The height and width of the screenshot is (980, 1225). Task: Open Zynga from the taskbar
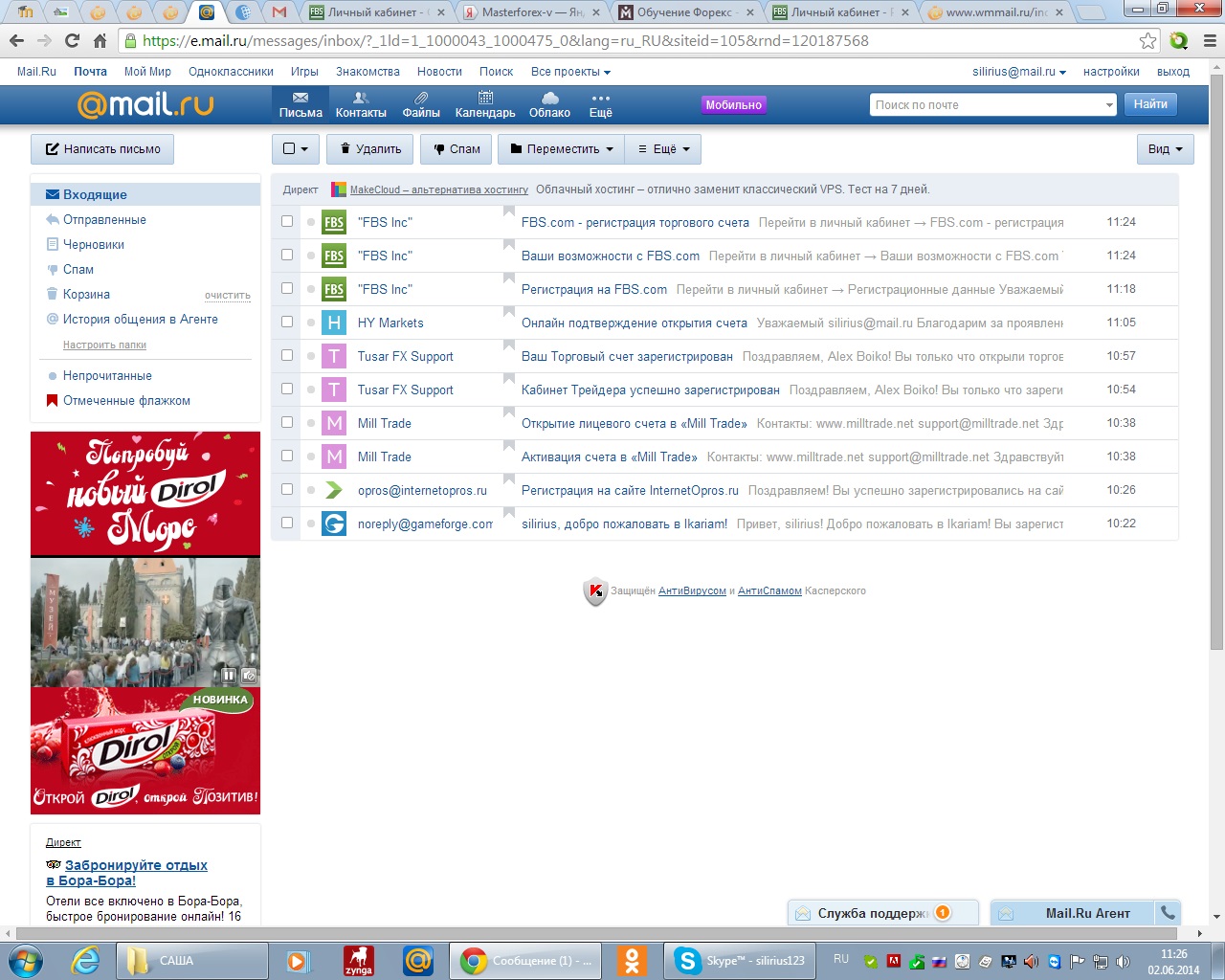point(358,960)
